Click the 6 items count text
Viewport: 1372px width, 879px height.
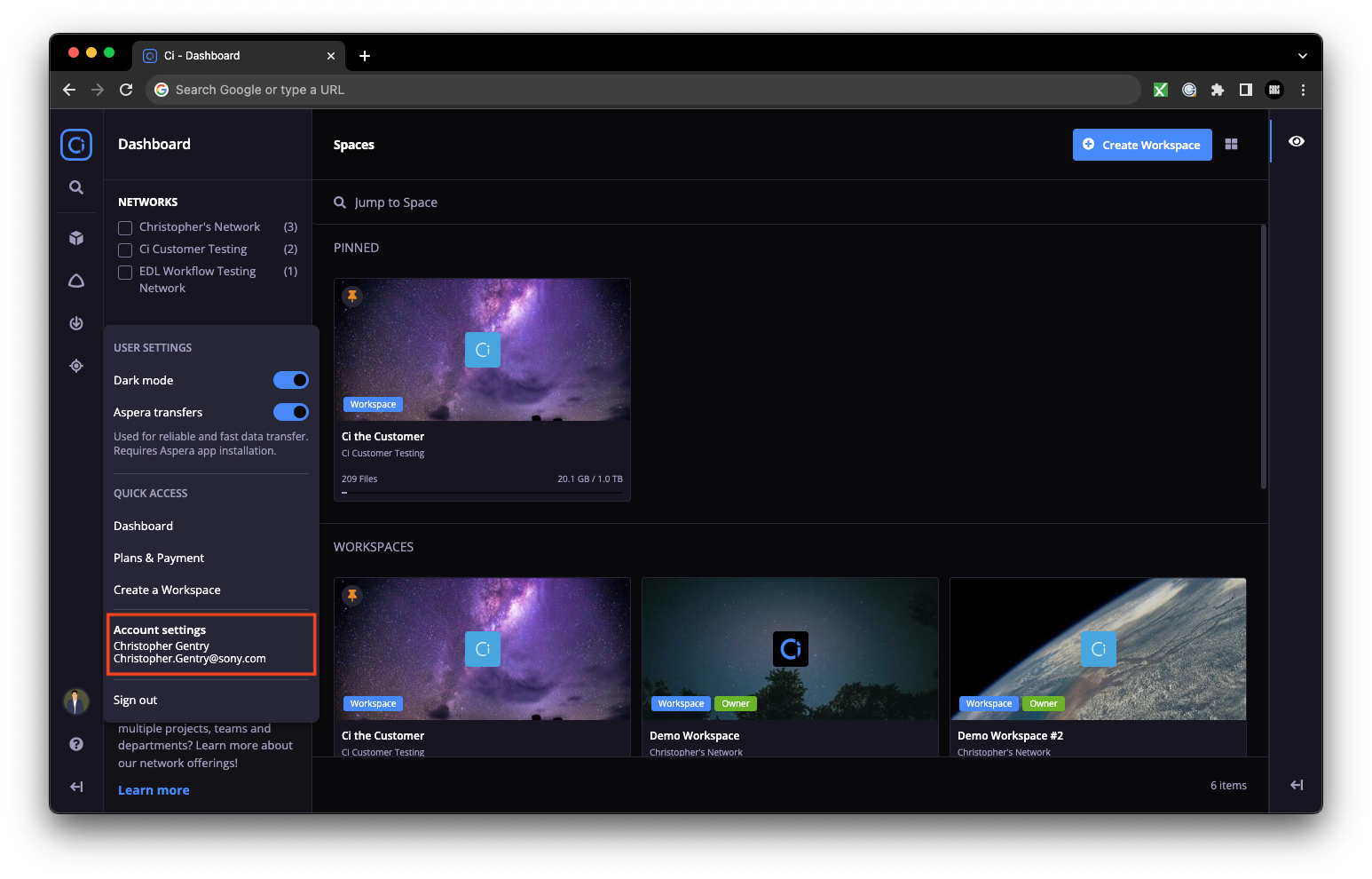tap(1228, 785)
